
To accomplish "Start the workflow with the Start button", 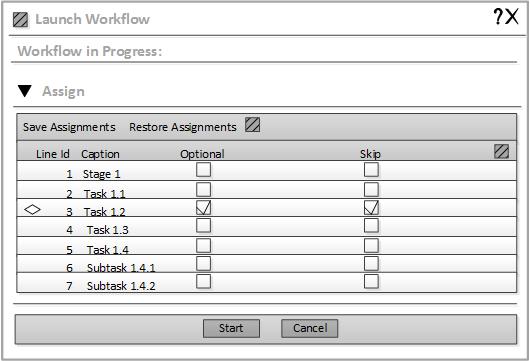I will (231, 328).
